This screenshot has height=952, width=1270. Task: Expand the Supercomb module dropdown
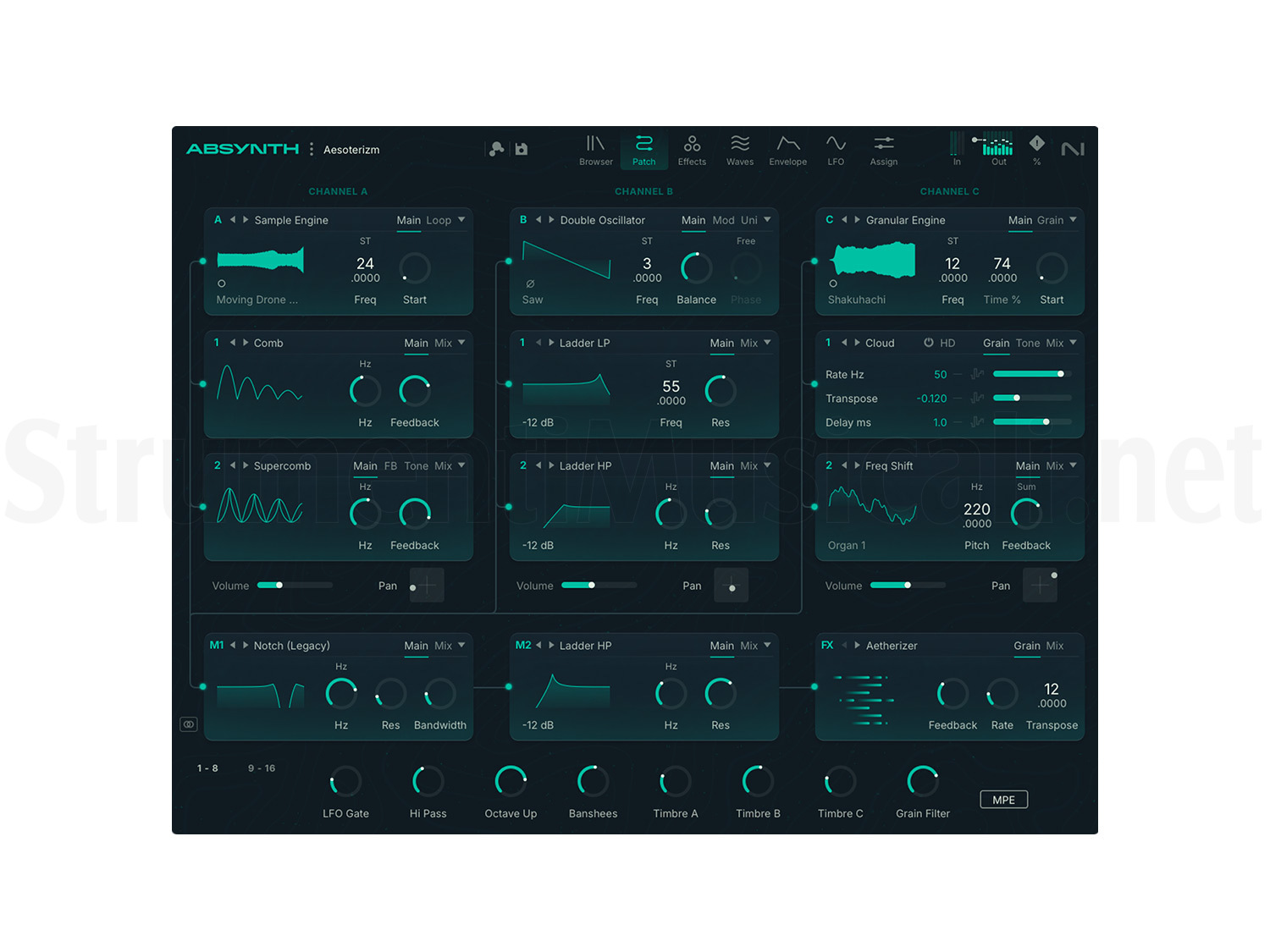[x=461, y=465]
